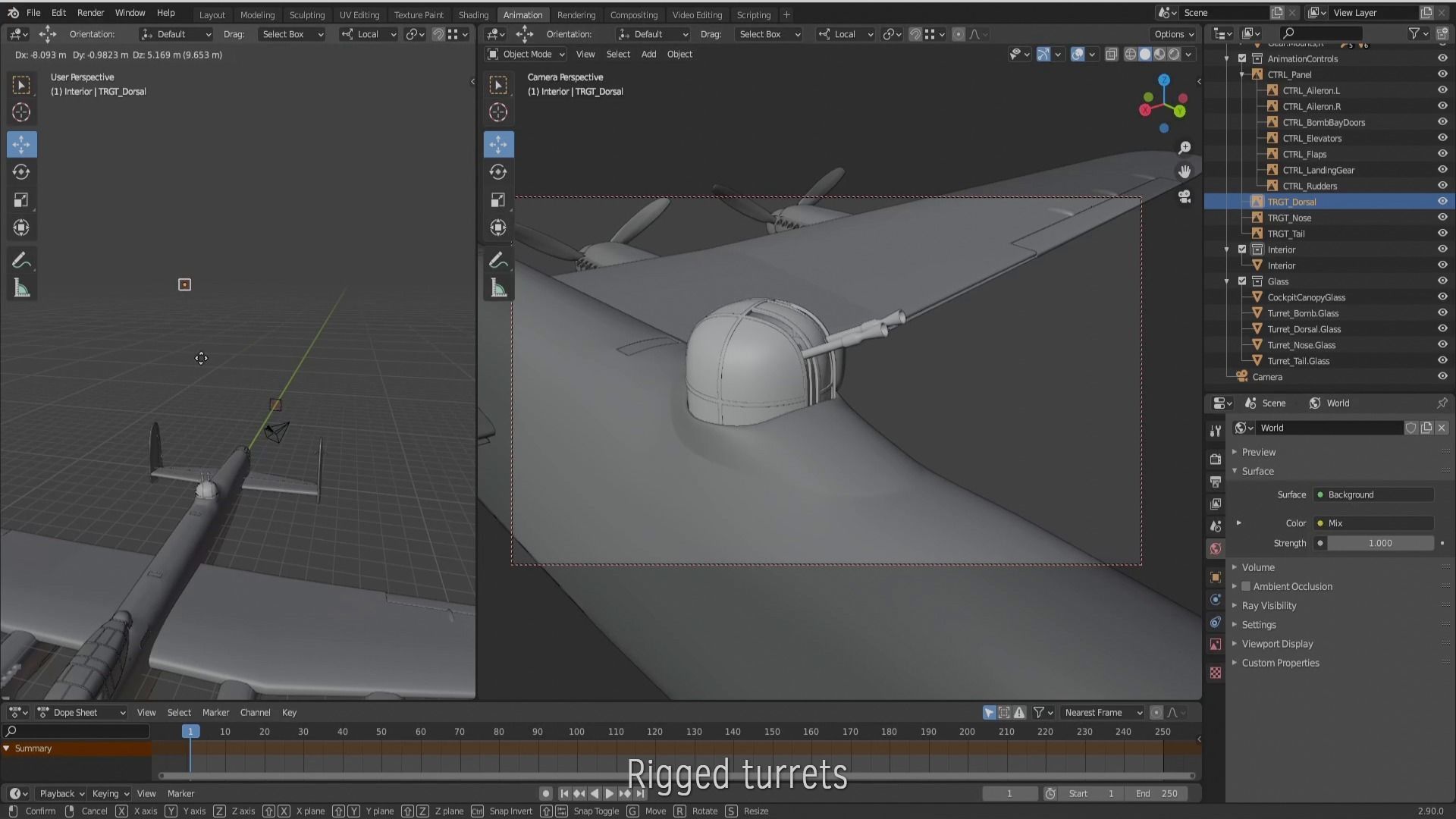Select the Scale tool in left viewport
Image resolution: width=1456 pixels, height=819 pixels.
click(21, 200)
